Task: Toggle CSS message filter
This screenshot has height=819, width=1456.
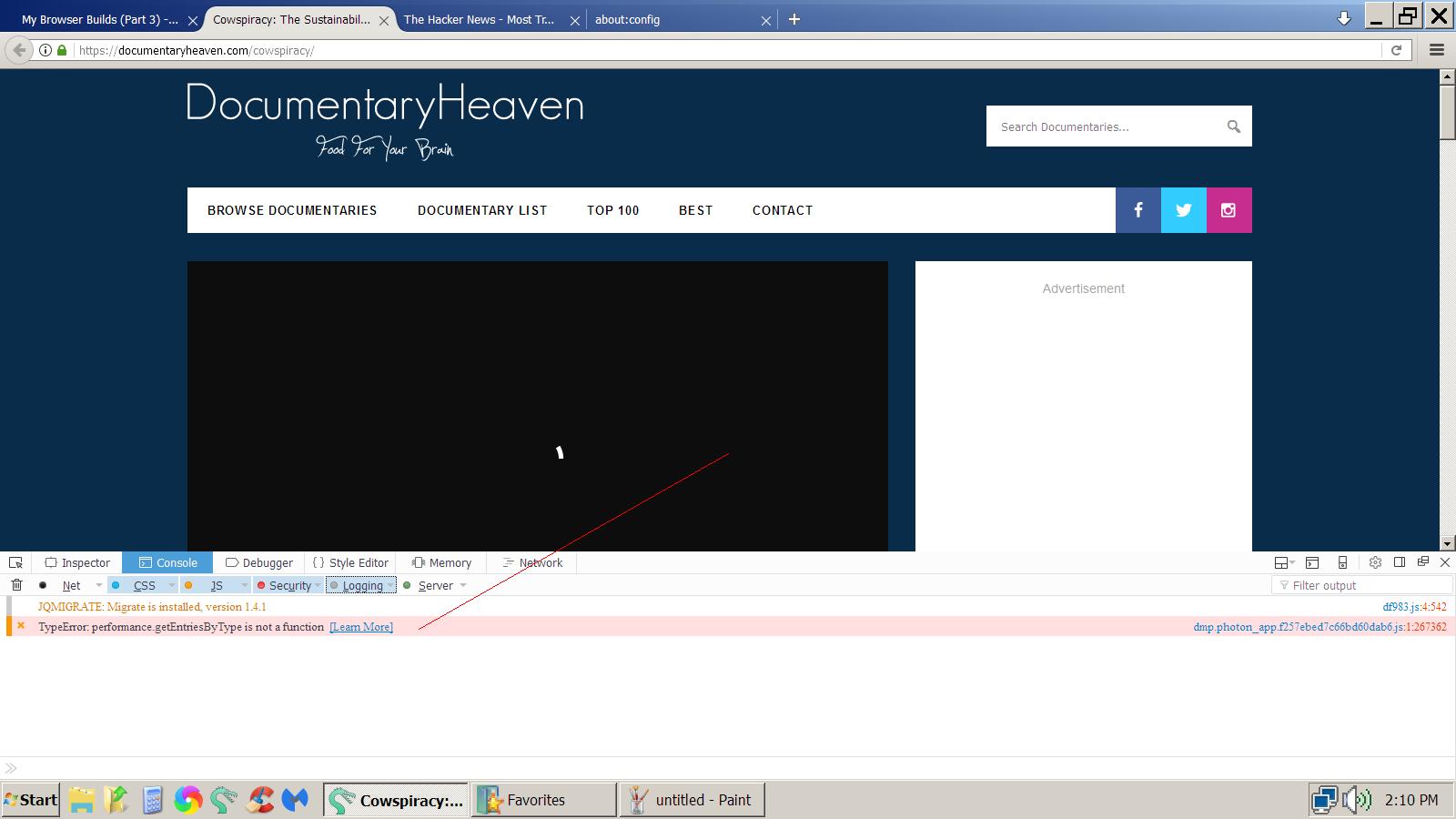Action: tap(144, 585)
